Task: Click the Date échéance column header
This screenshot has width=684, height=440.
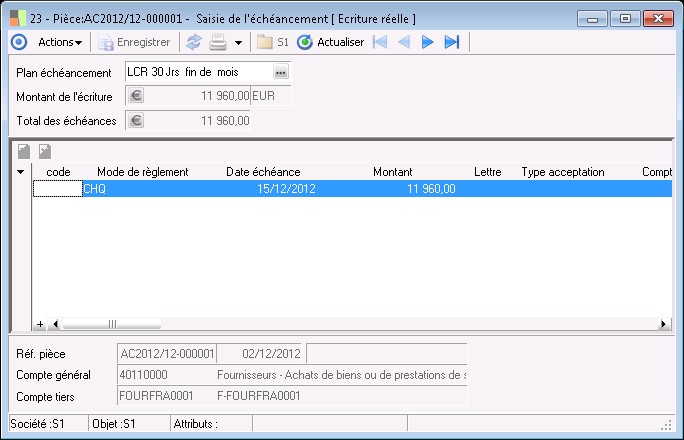Action: point(263,172)
